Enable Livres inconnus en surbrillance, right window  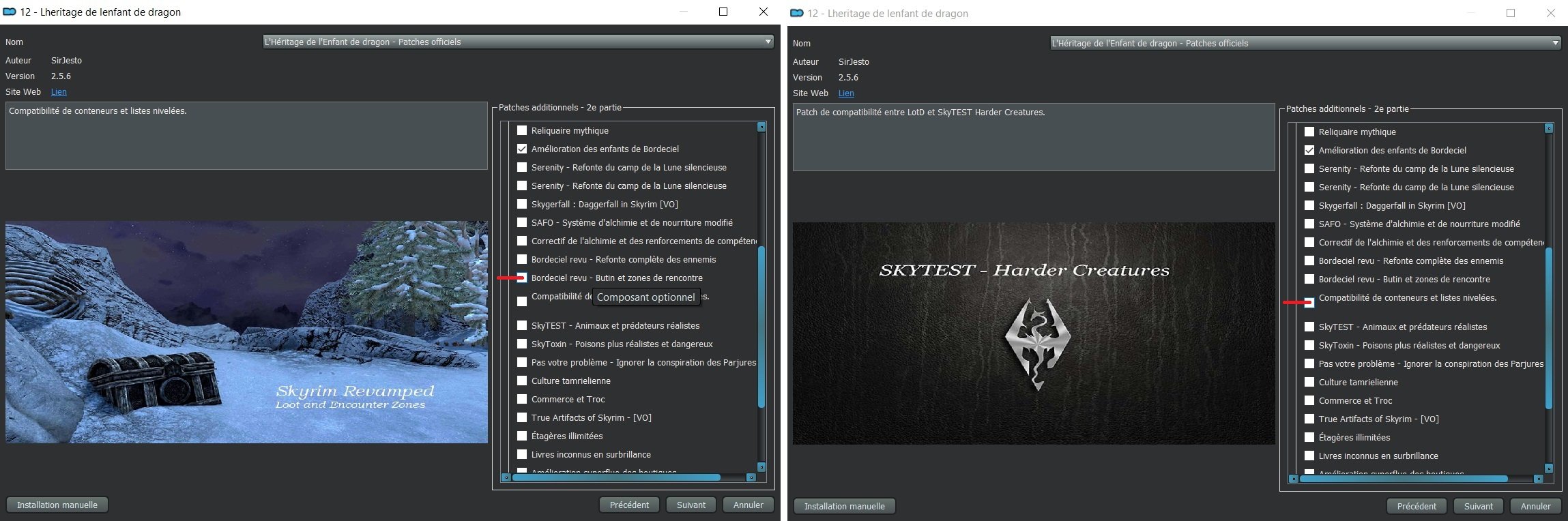[1309, 456]
